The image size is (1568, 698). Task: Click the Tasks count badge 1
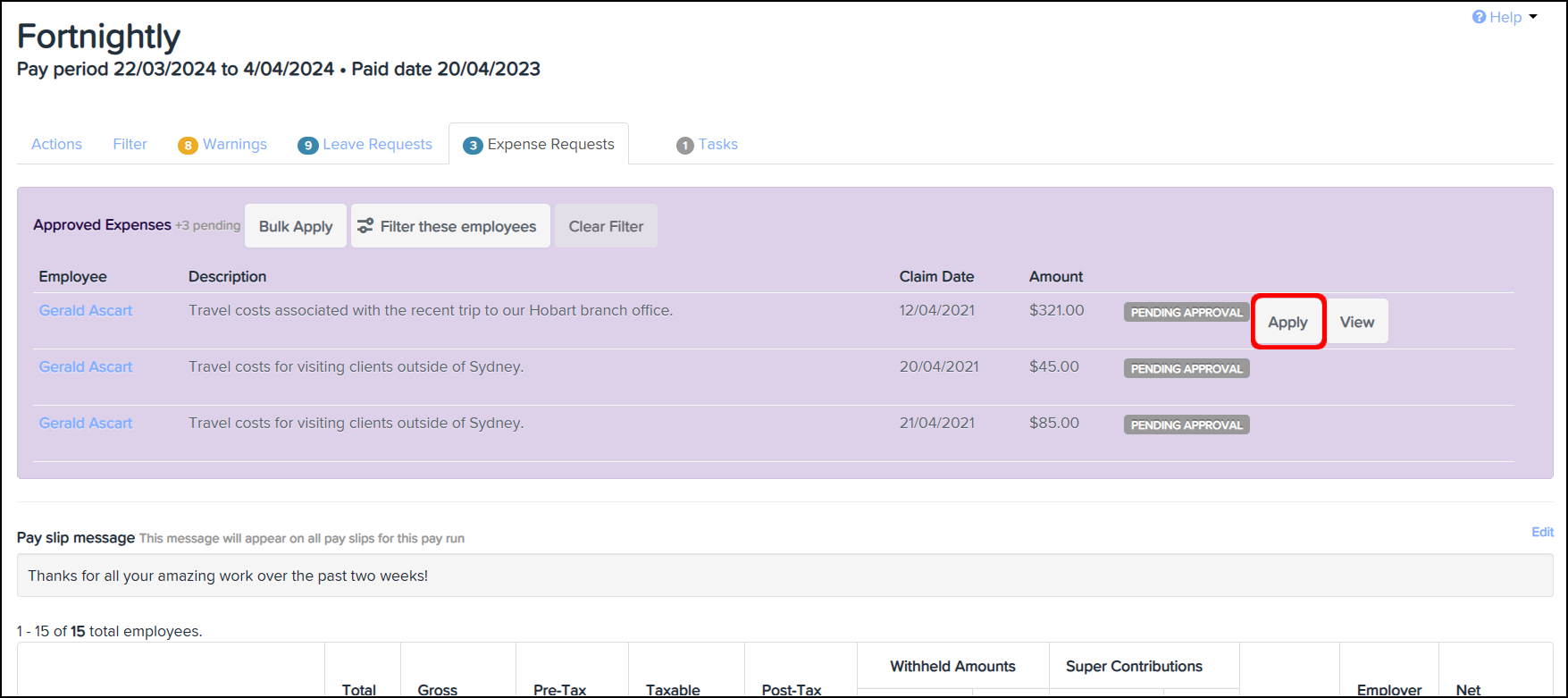click(684, 146)
